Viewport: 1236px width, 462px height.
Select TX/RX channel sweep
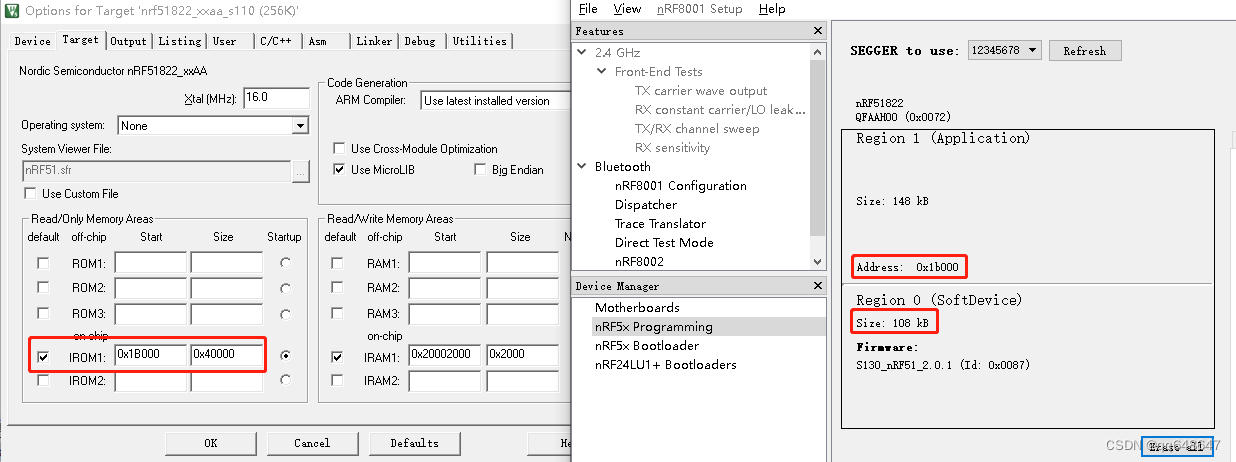coord(697,128)
